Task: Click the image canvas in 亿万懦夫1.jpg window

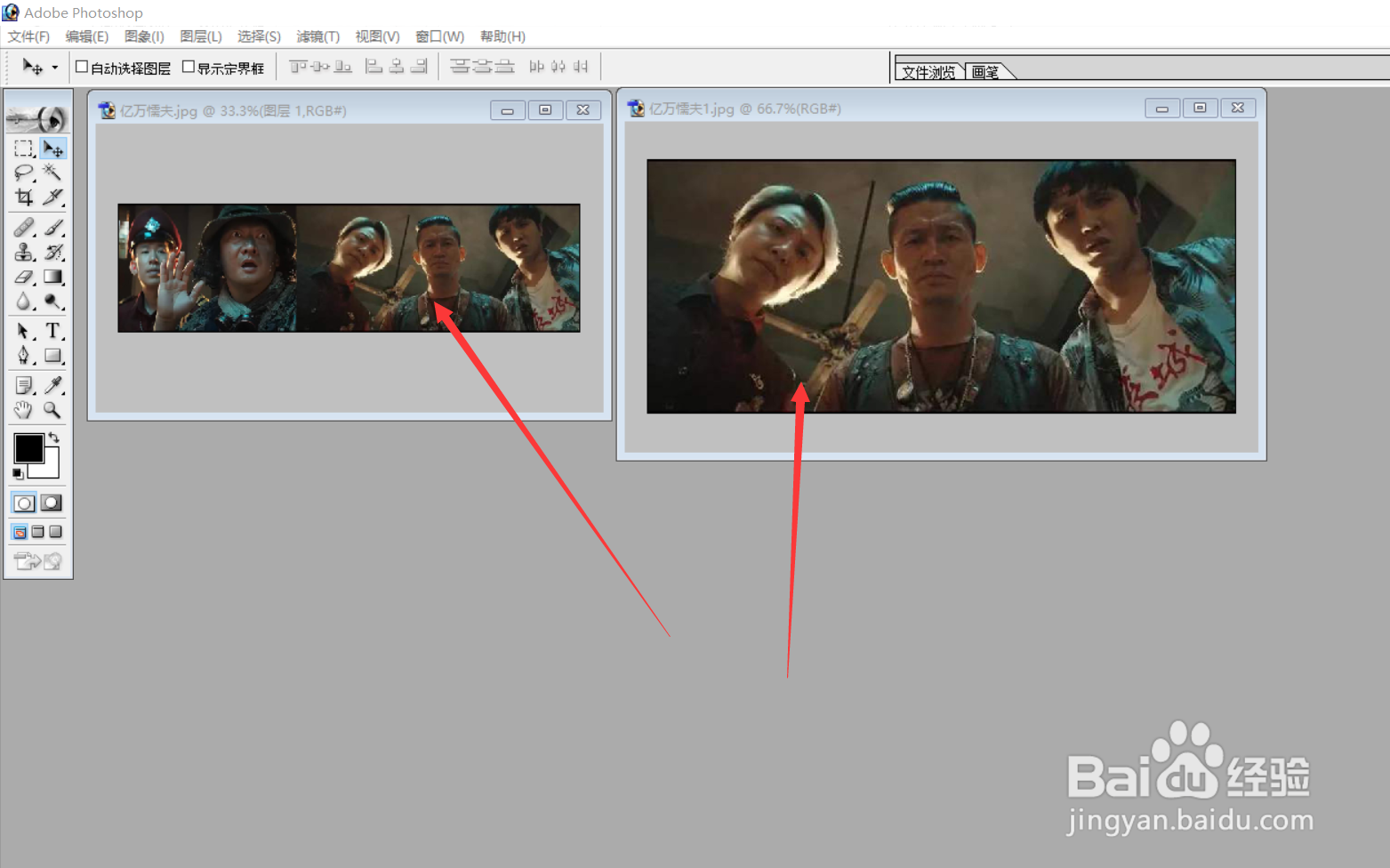Action: [941, 286]
